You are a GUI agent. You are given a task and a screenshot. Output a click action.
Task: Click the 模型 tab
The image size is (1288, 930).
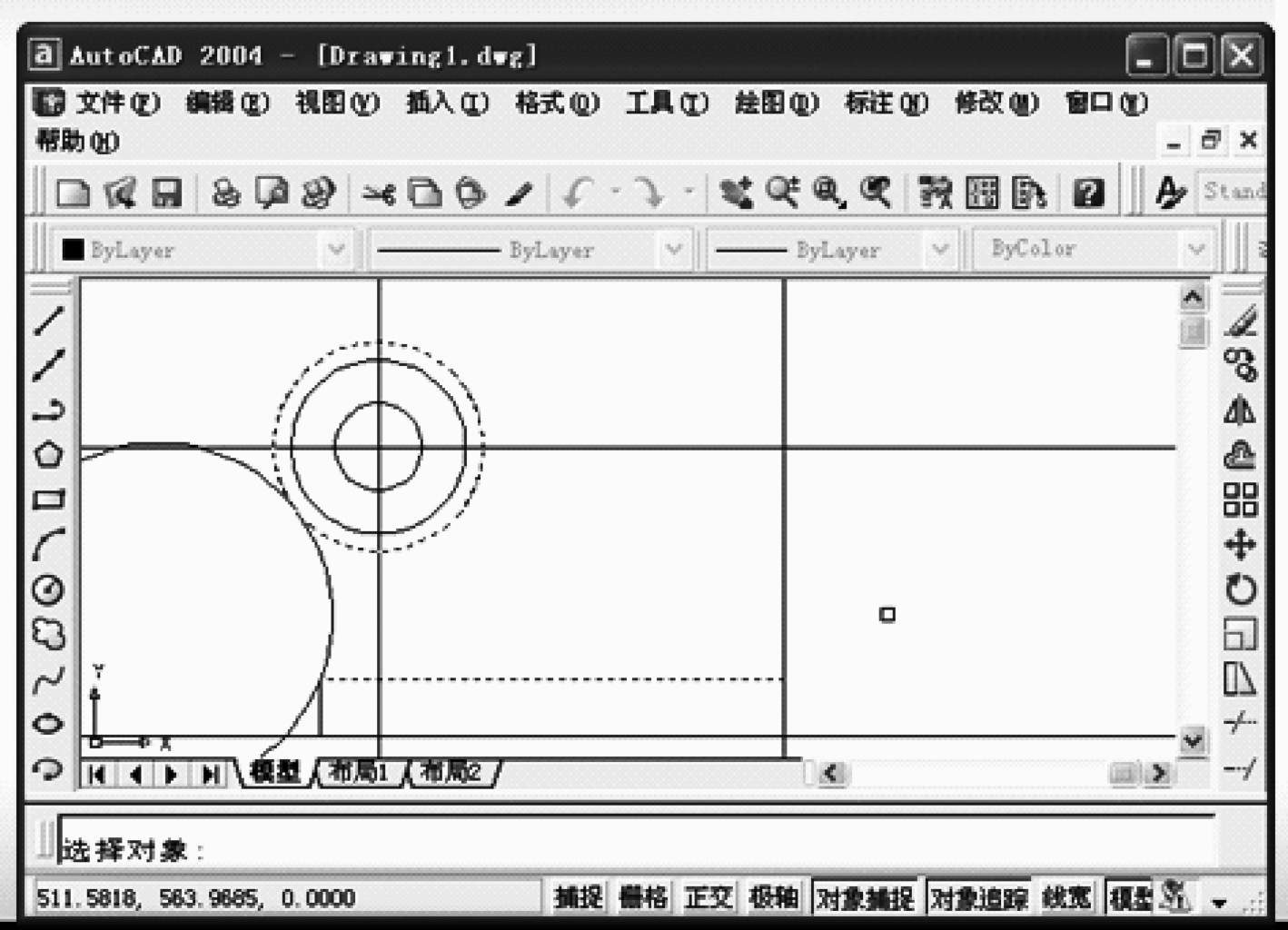pos(274,773)
